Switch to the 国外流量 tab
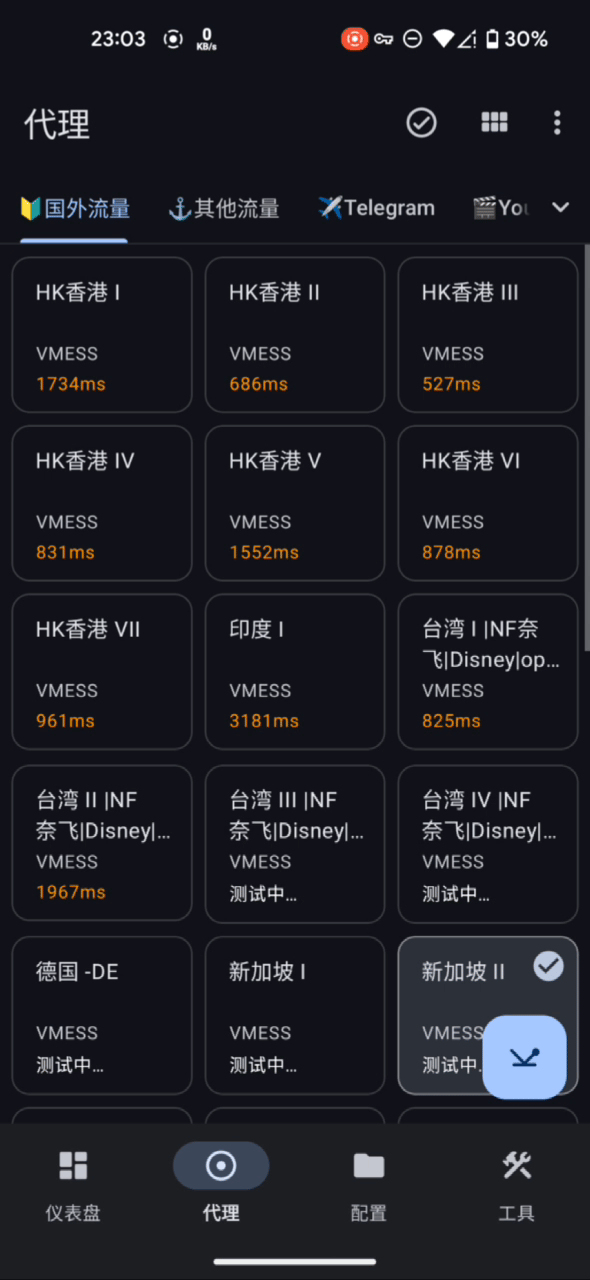Screen dimensions: 590x1280 (75, 208)
